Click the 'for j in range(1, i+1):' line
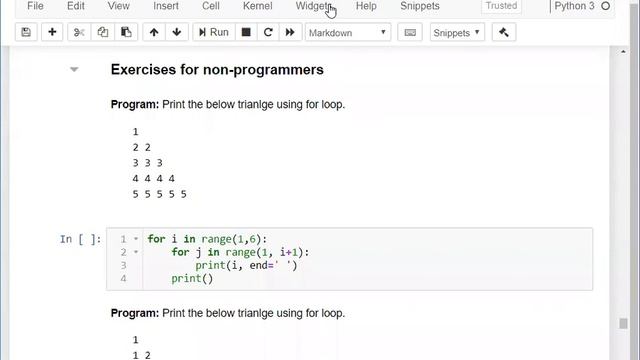This screenshot has height=360, width=640. [240, 252]
